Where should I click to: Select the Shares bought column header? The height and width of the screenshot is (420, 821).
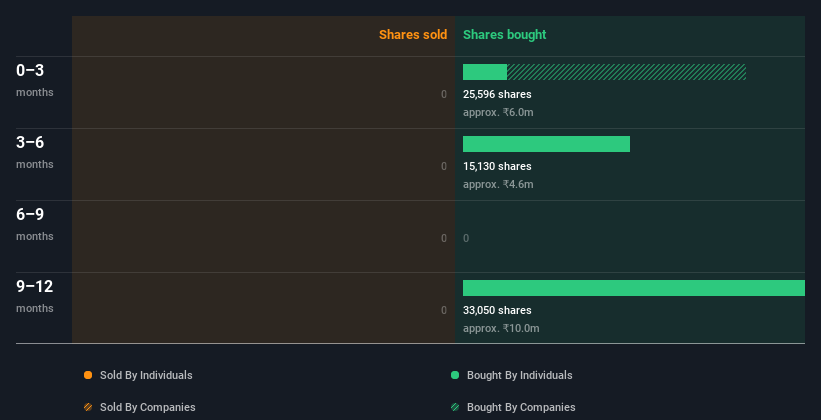click(504, 35)
